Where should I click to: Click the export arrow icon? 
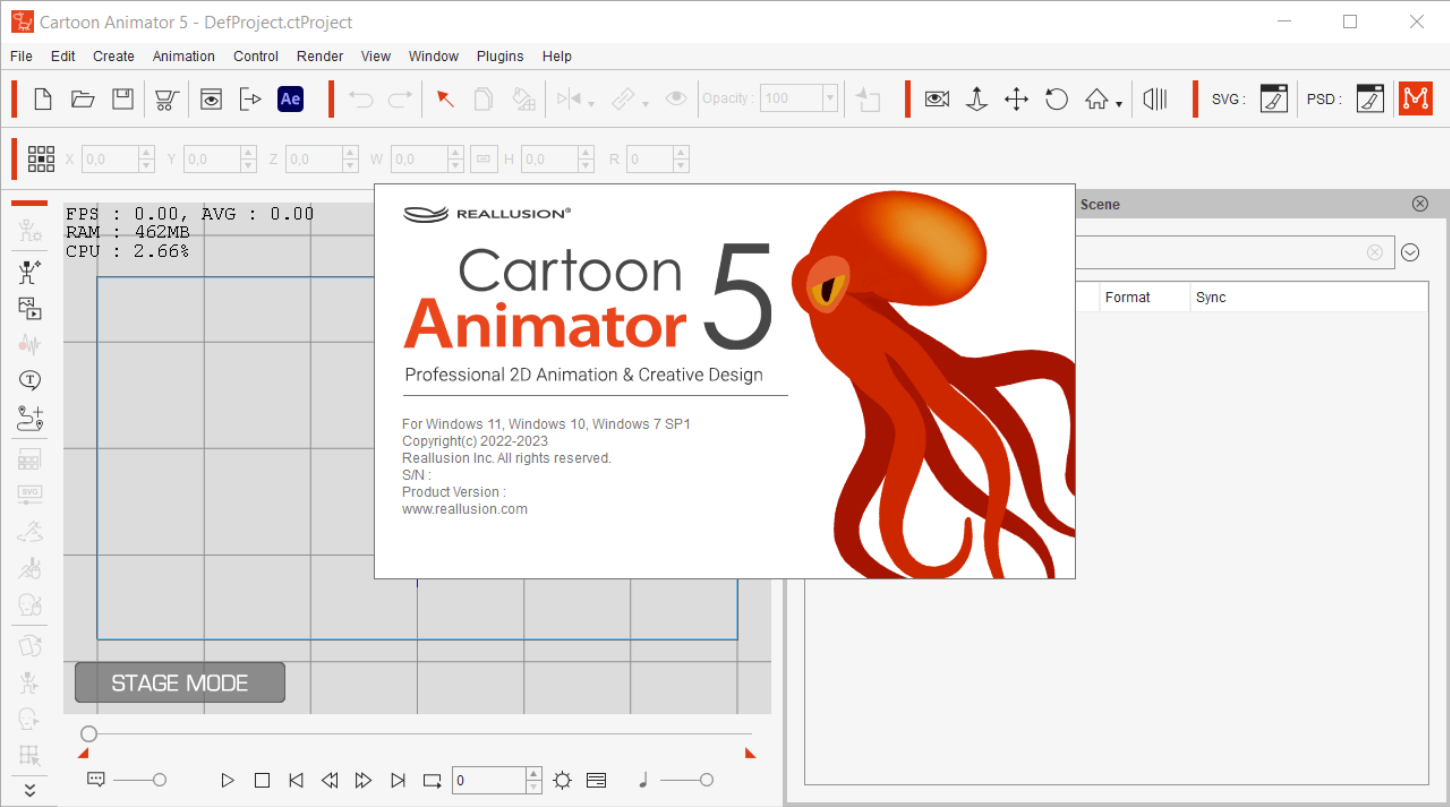(x=250, y=99)
